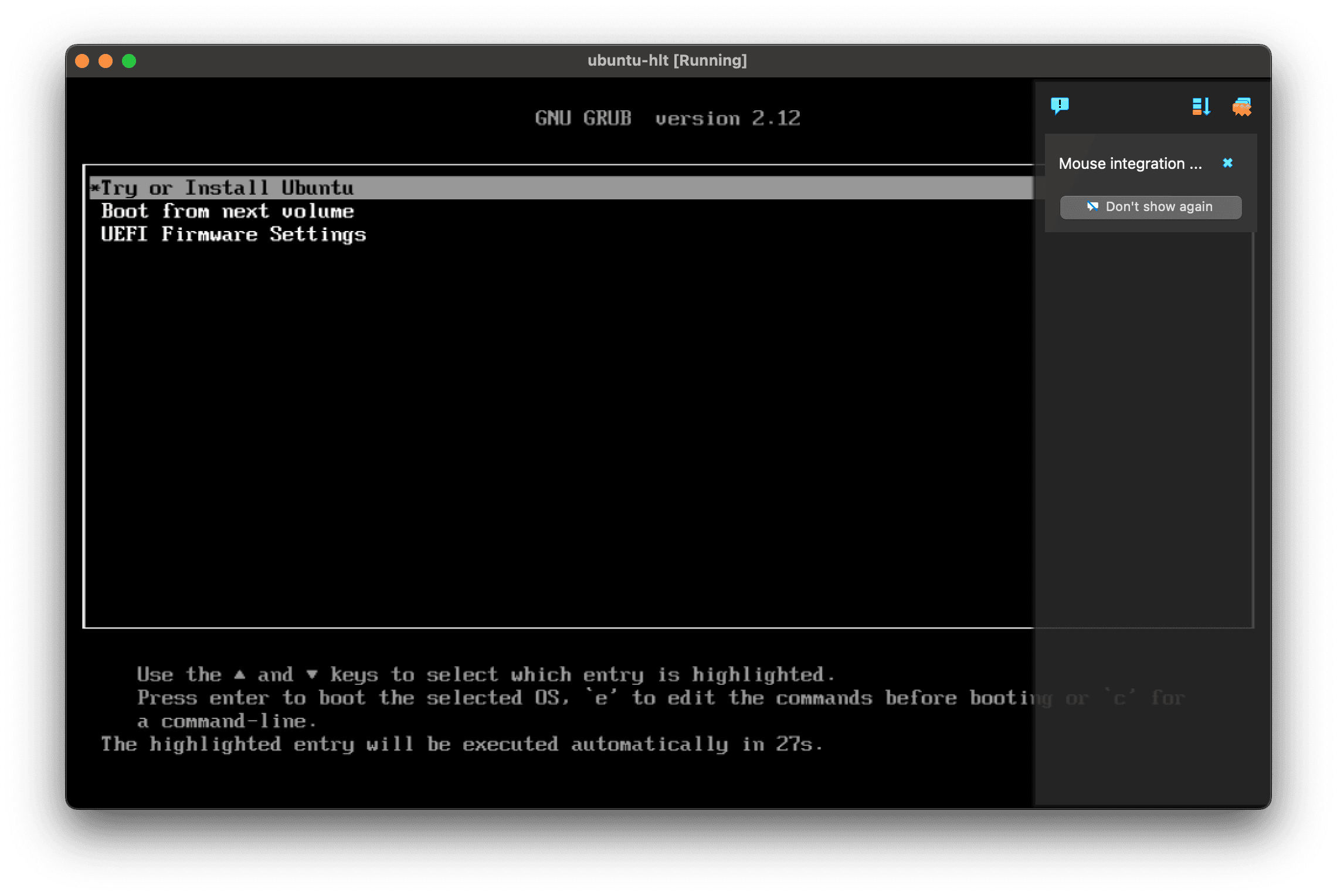
Task: Select Boot from next volume entry
Action: click(228, 211)
